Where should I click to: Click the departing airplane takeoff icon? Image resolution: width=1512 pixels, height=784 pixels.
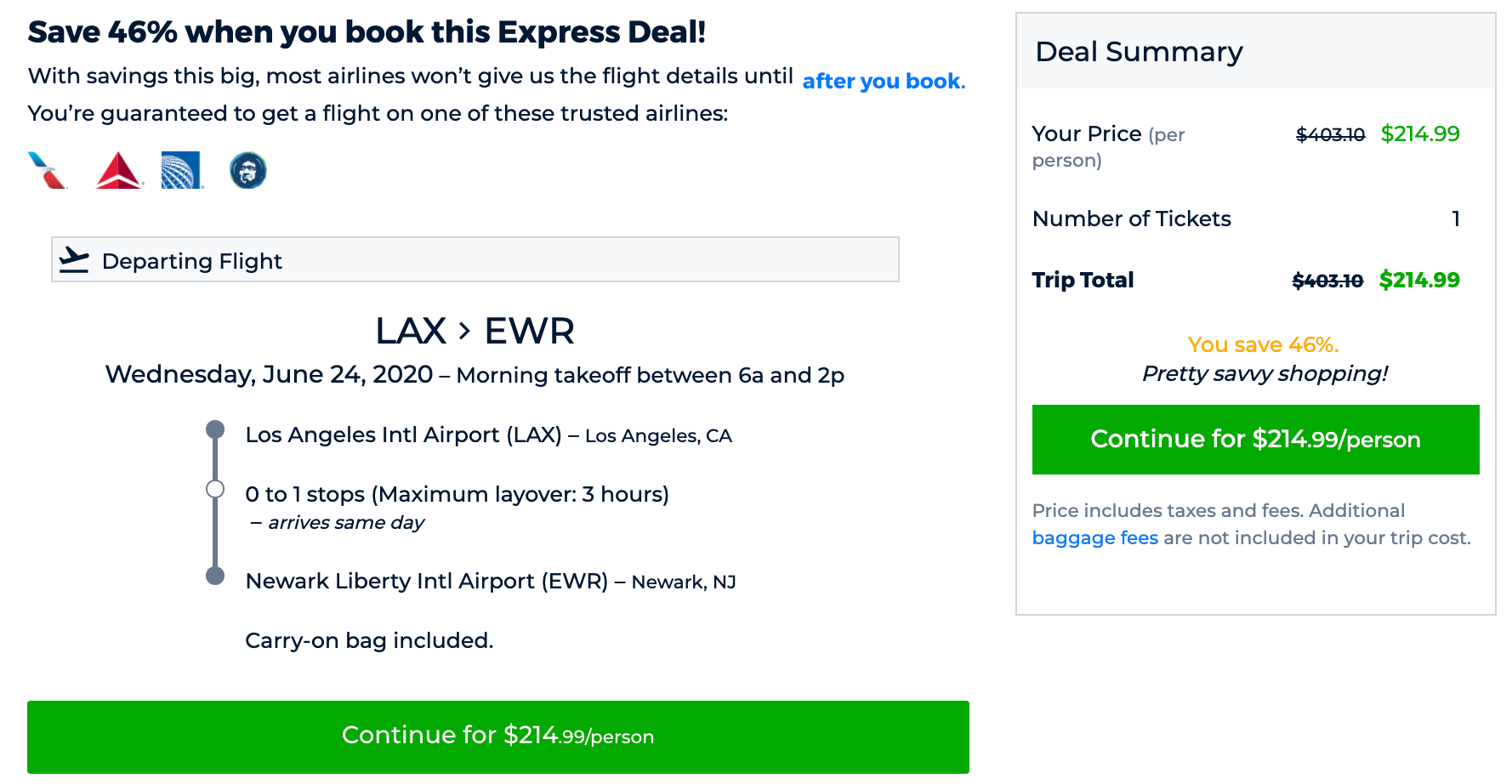click(75, 260)
